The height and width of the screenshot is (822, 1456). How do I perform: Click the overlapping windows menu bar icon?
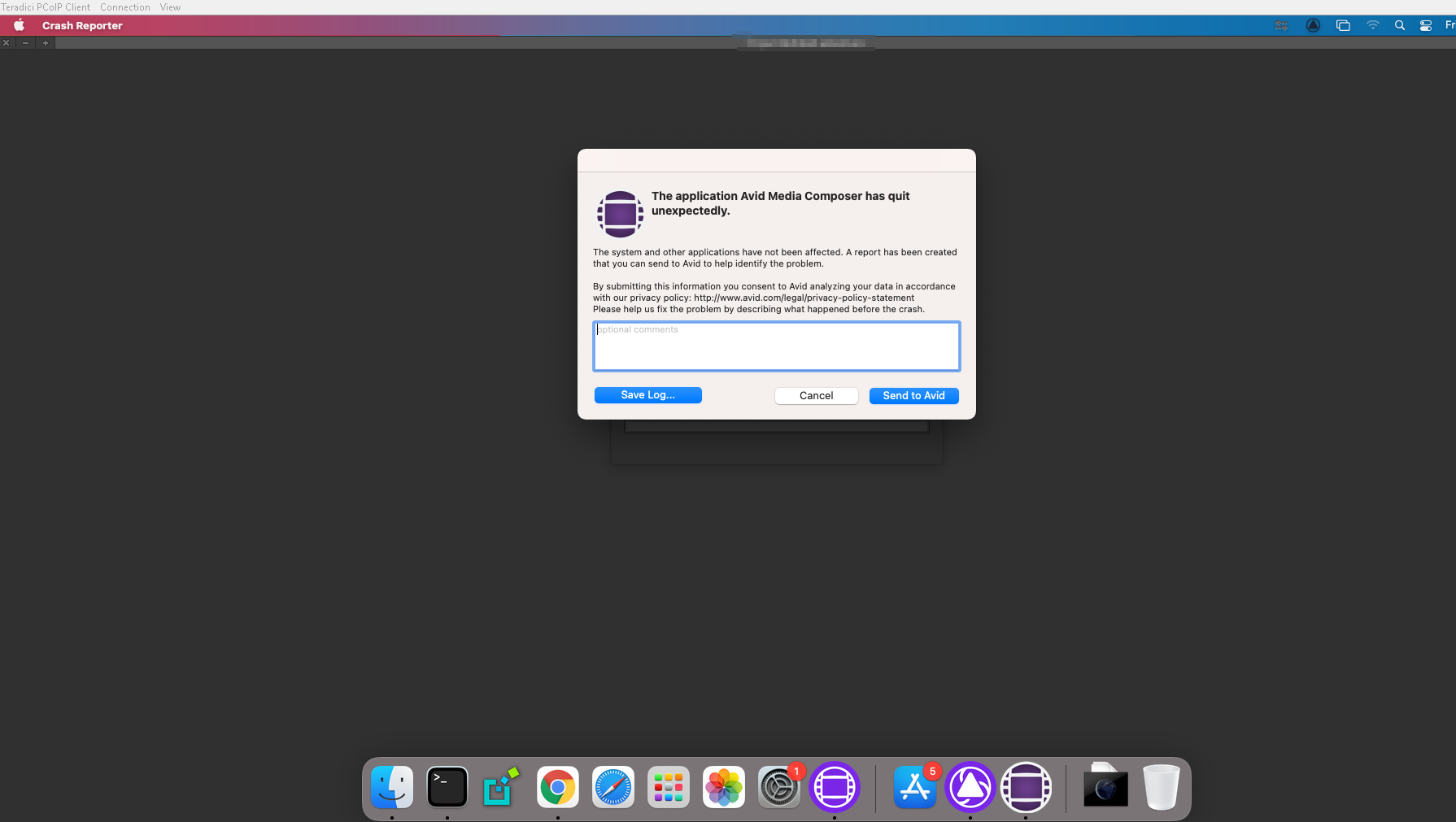(x=1343, y=25)
